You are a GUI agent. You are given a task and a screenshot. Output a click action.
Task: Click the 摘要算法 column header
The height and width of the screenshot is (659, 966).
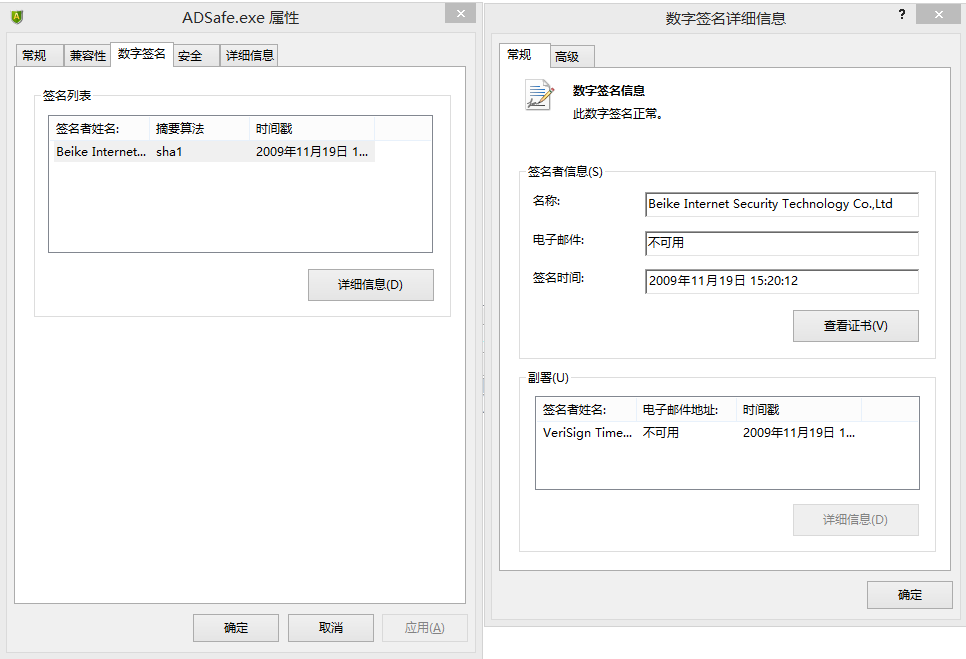(x=200, y=129)
